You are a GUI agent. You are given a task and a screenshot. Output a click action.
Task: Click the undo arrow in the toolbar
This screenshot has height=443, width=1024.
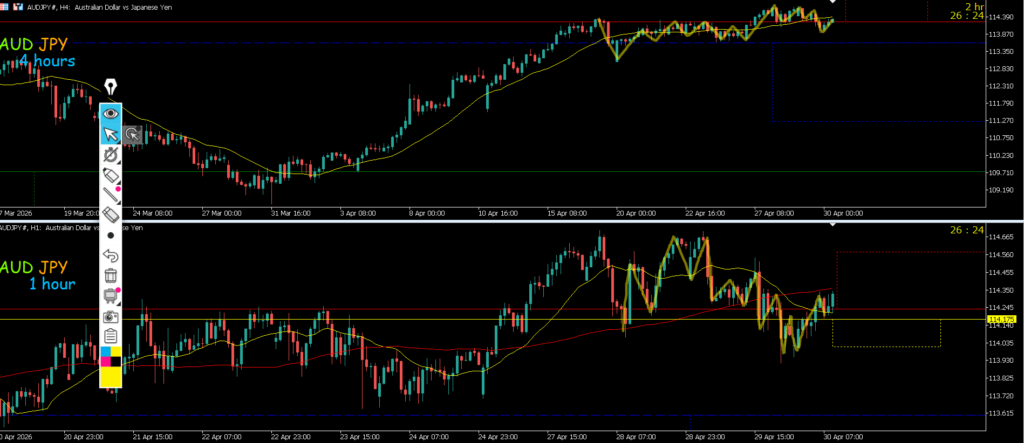(111, 255)
